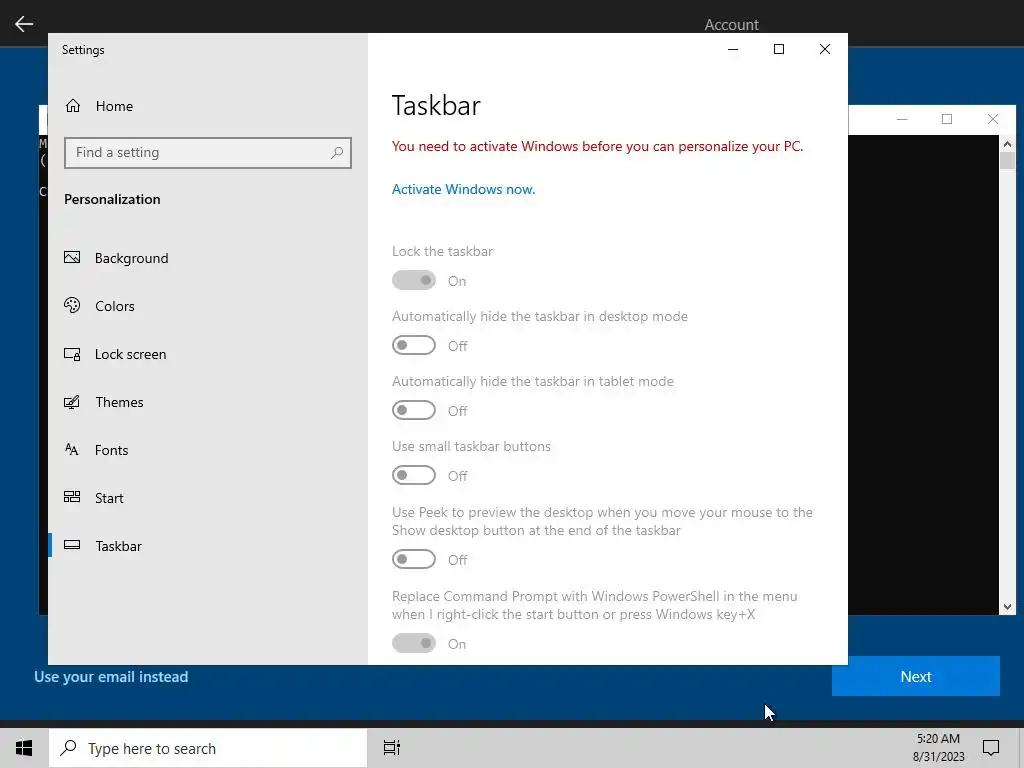Go to Themes settings page
The width and height of the screenshot is (1024, 768).
coord(208,402)
